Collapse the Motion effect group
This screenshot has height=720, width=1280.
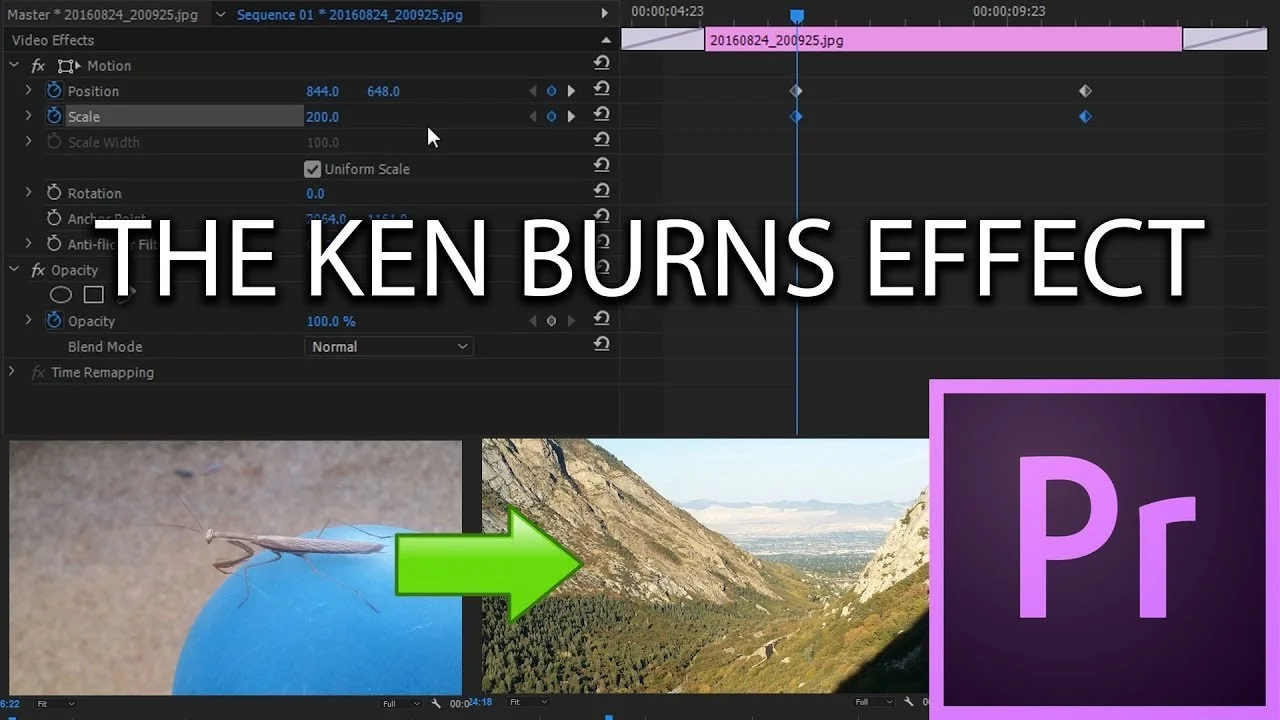click(x=14, y=66)
